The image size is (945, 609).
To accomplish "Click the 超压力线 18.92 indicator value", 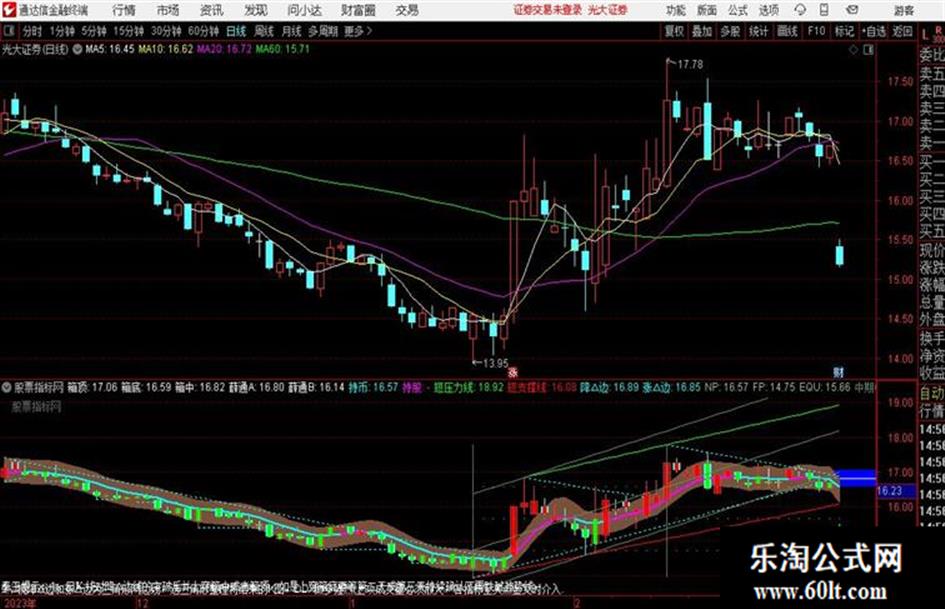I will pyautogui.click(x=468, y=387).
